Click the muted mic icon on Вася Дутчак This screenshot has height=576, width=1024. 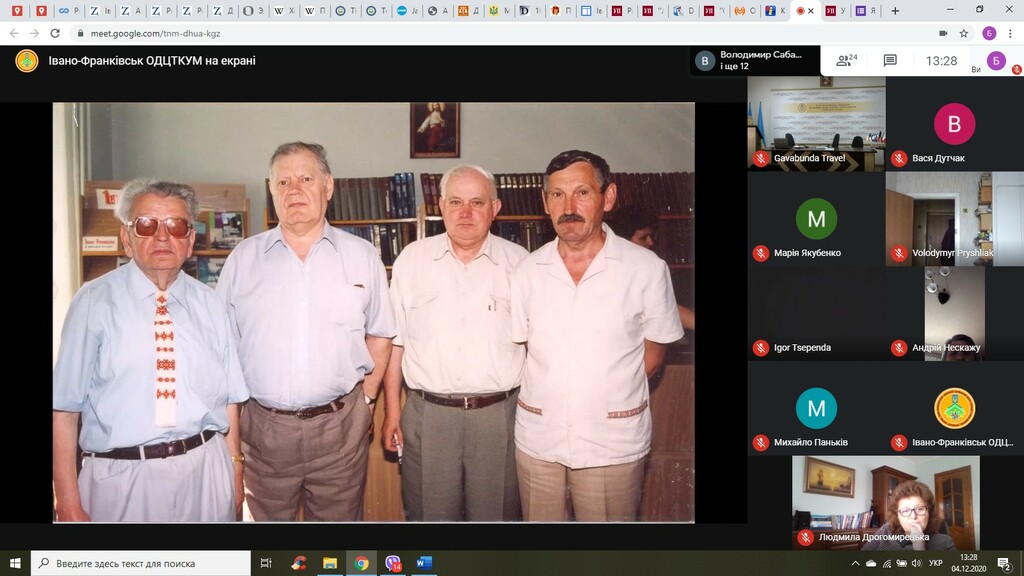pyautogui.click(x=898, y=158)
